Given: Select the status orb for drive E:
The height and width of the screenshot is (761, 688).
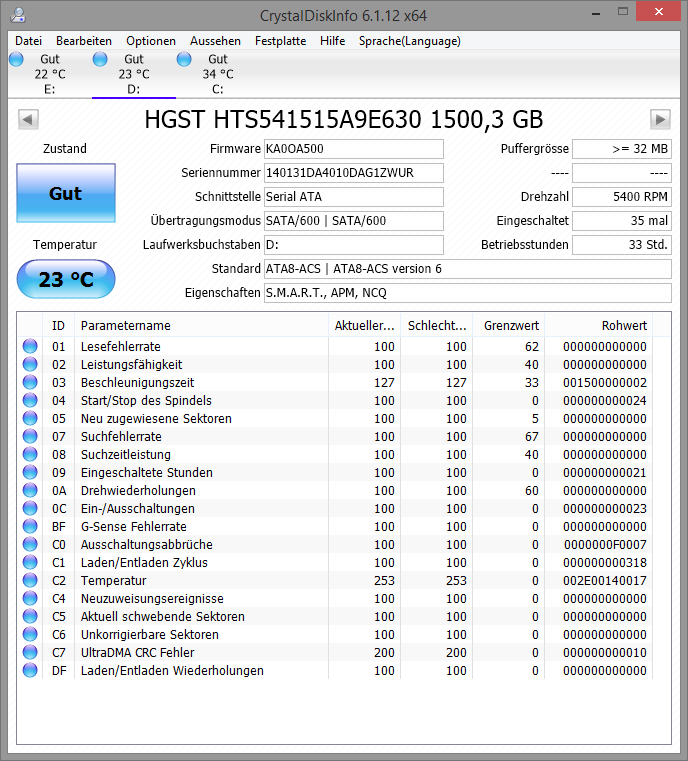Looking at the screenshot, I should [x=16, y=59].
